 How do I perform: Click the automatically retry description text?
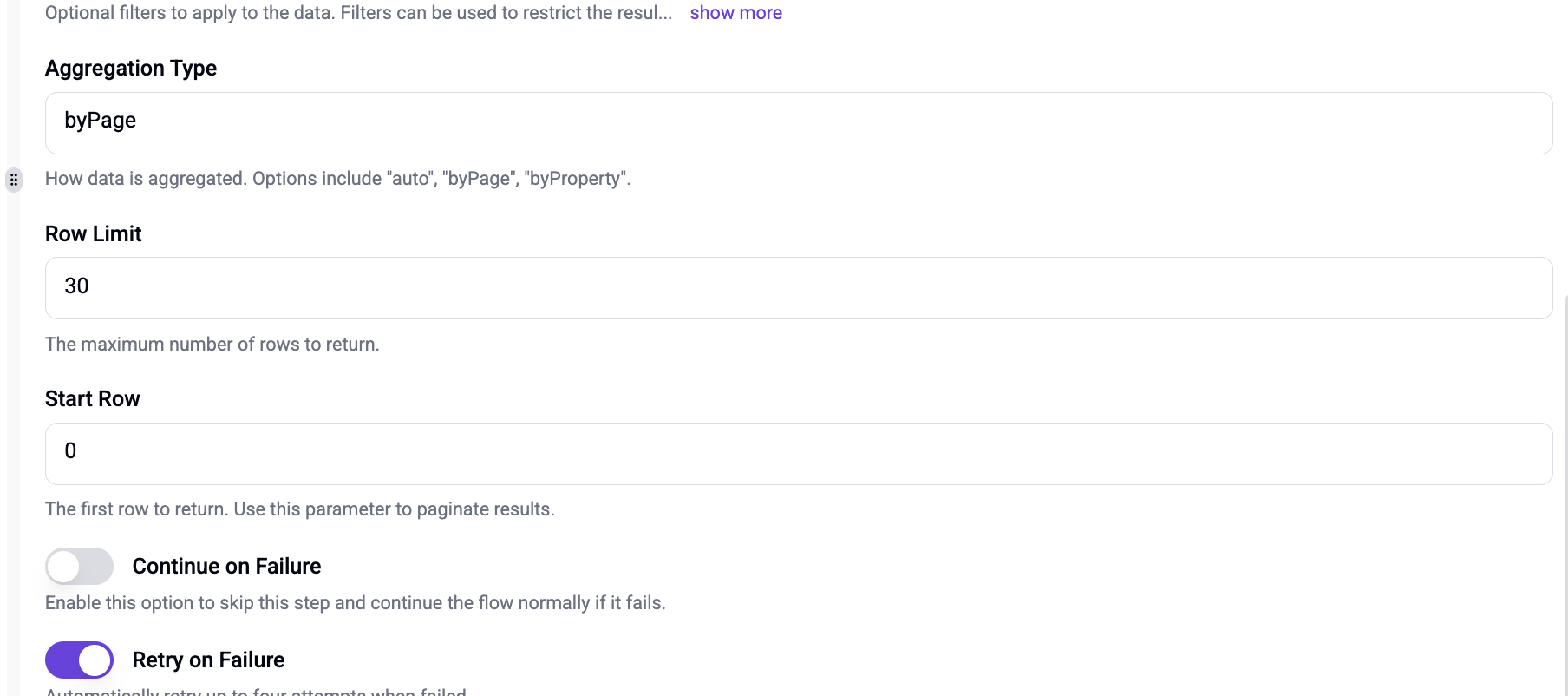[256, 692]
